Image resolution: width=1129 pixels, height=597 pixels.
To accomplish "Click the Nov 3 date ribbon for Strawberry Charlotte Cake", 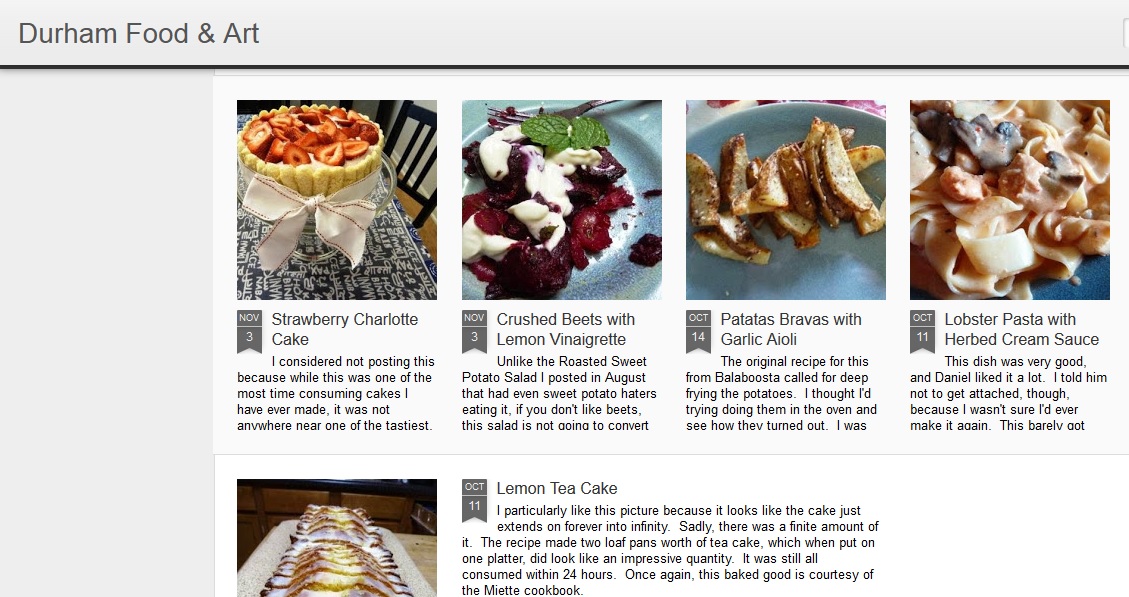I will tap(249, 331).
